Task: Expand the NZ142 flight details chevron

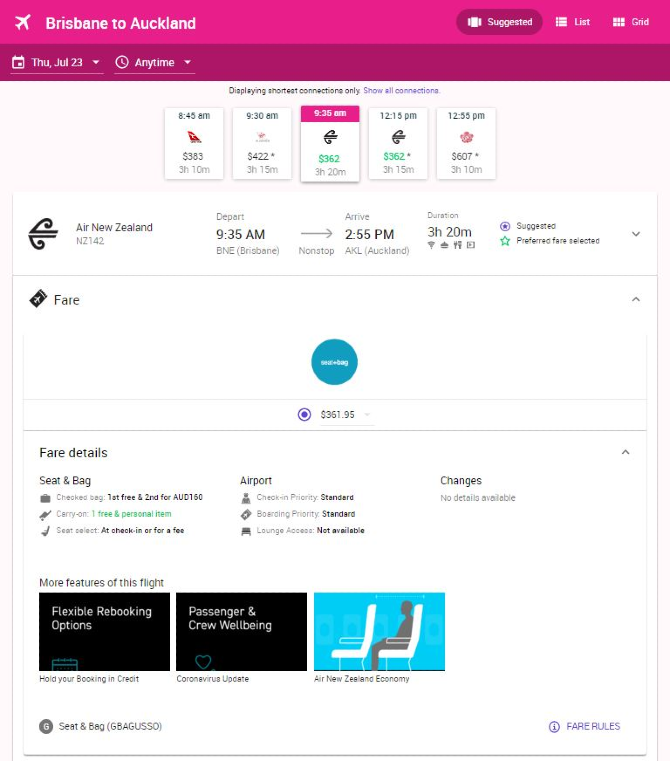Action: 636,234
